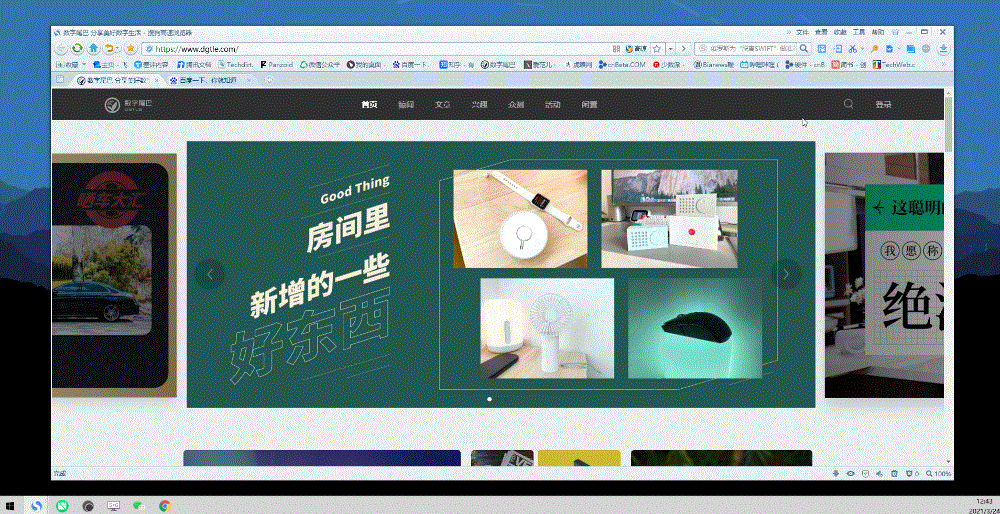Expand the 收藏 dropdown arrow on bookmarks bar

[84, 64]
